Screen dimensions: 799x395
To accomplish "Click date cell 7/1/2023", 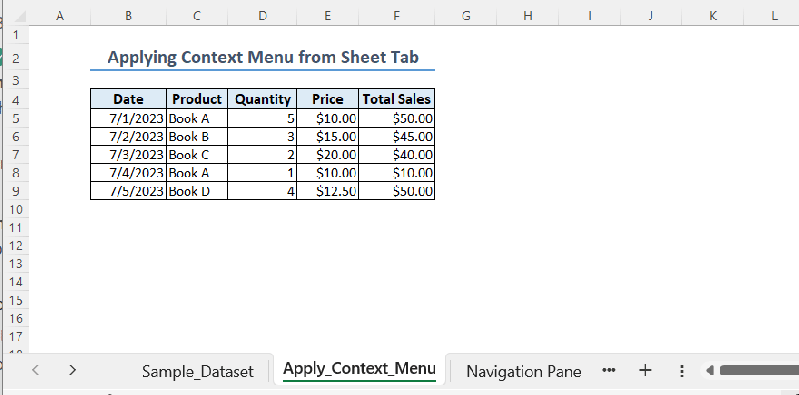I will tap(128, 118).
